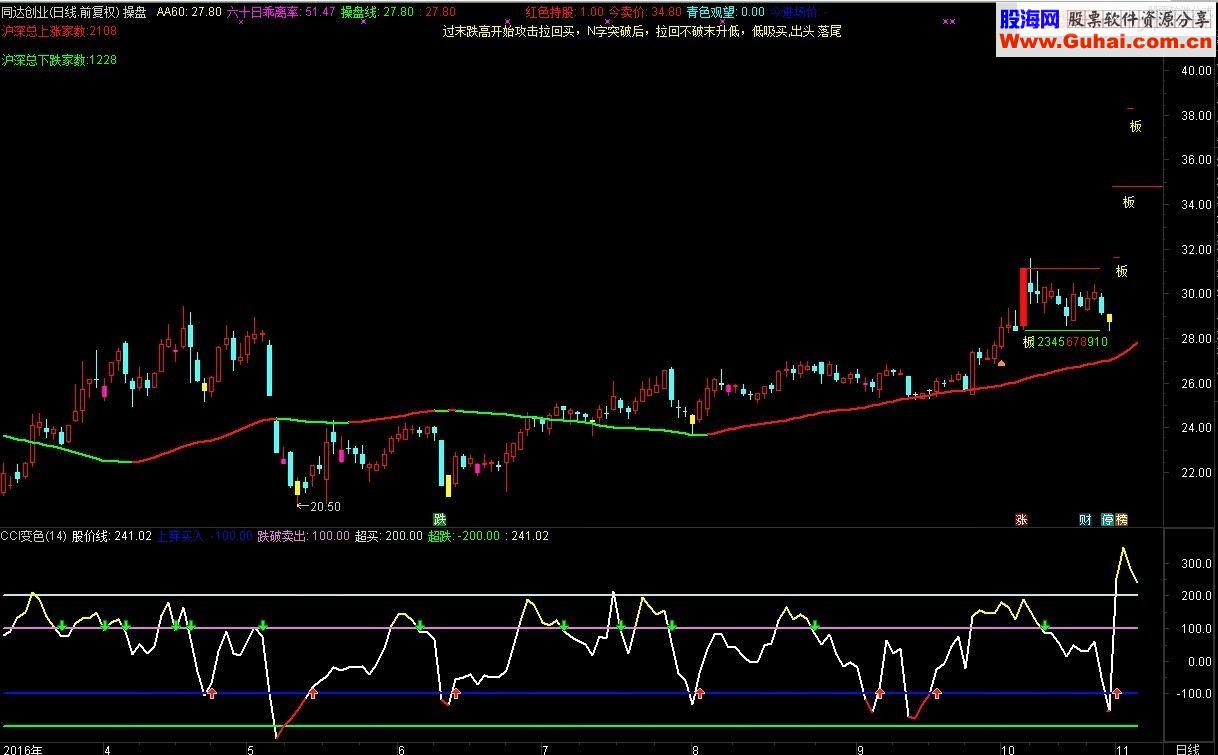1218x755 pixels.
Task: Click the 300.0 CCI axis label
Action: (x=1196, y=564)
